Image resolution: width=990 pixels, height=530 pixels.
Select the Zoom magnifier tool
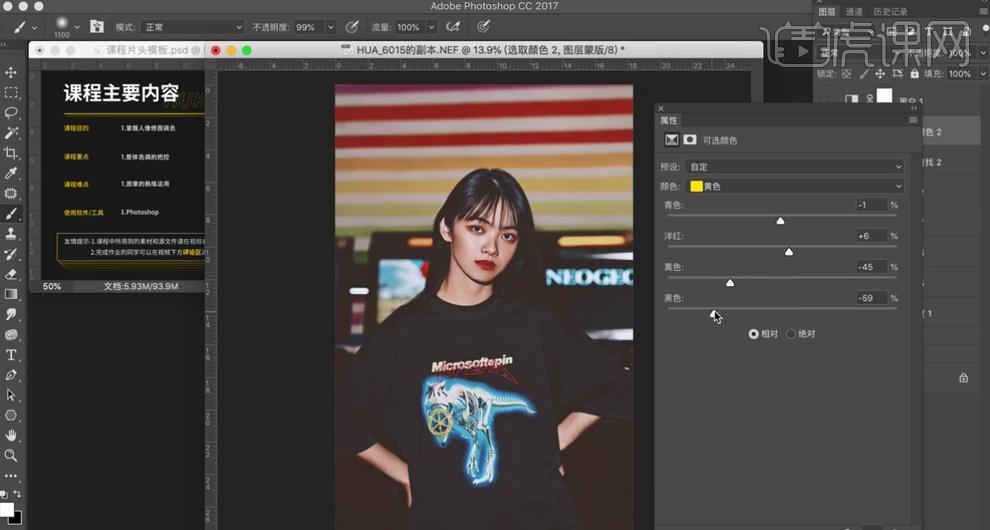click(11, 455)
